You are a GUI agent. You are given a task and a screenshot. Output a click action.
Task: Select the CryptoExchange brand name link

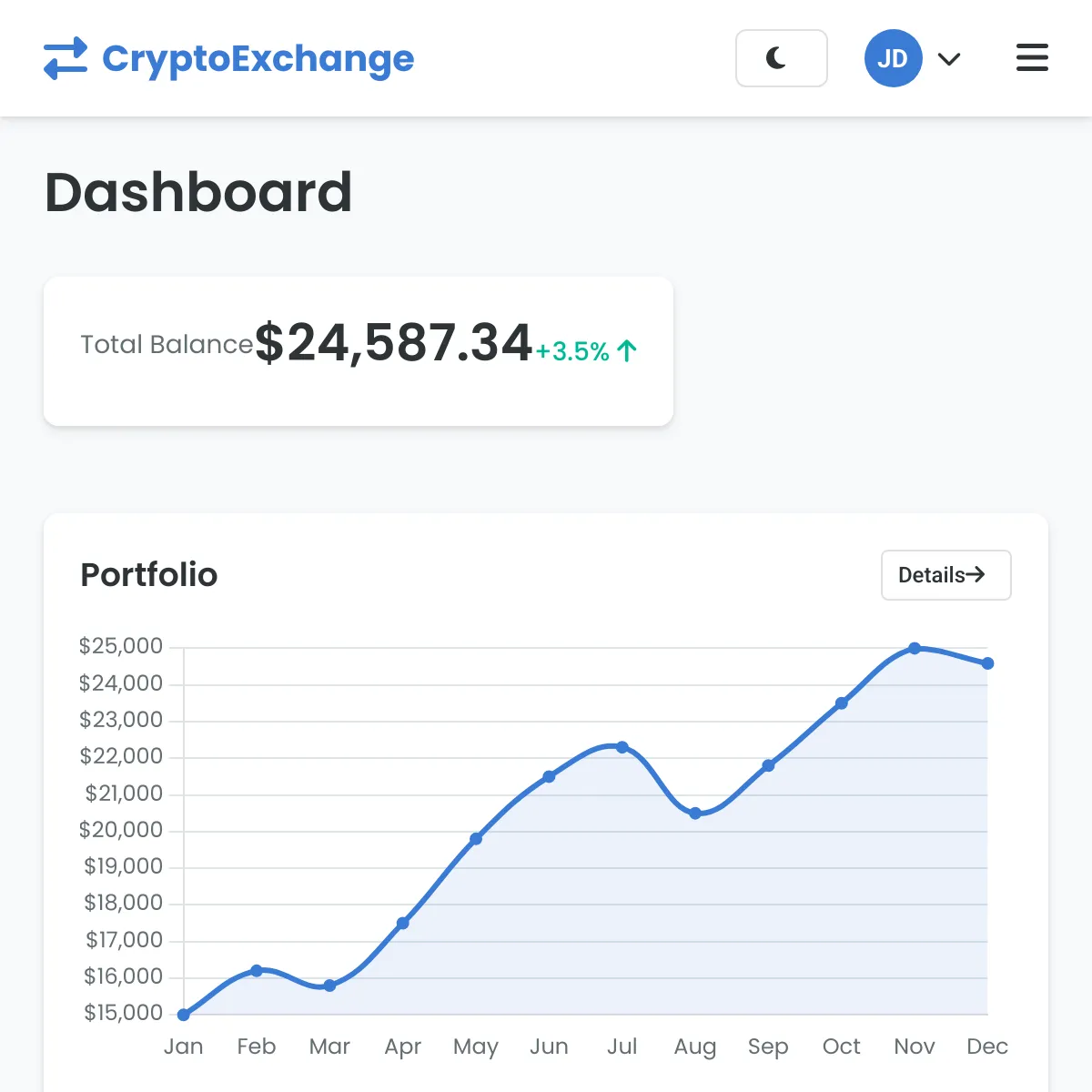pos(258,59)
